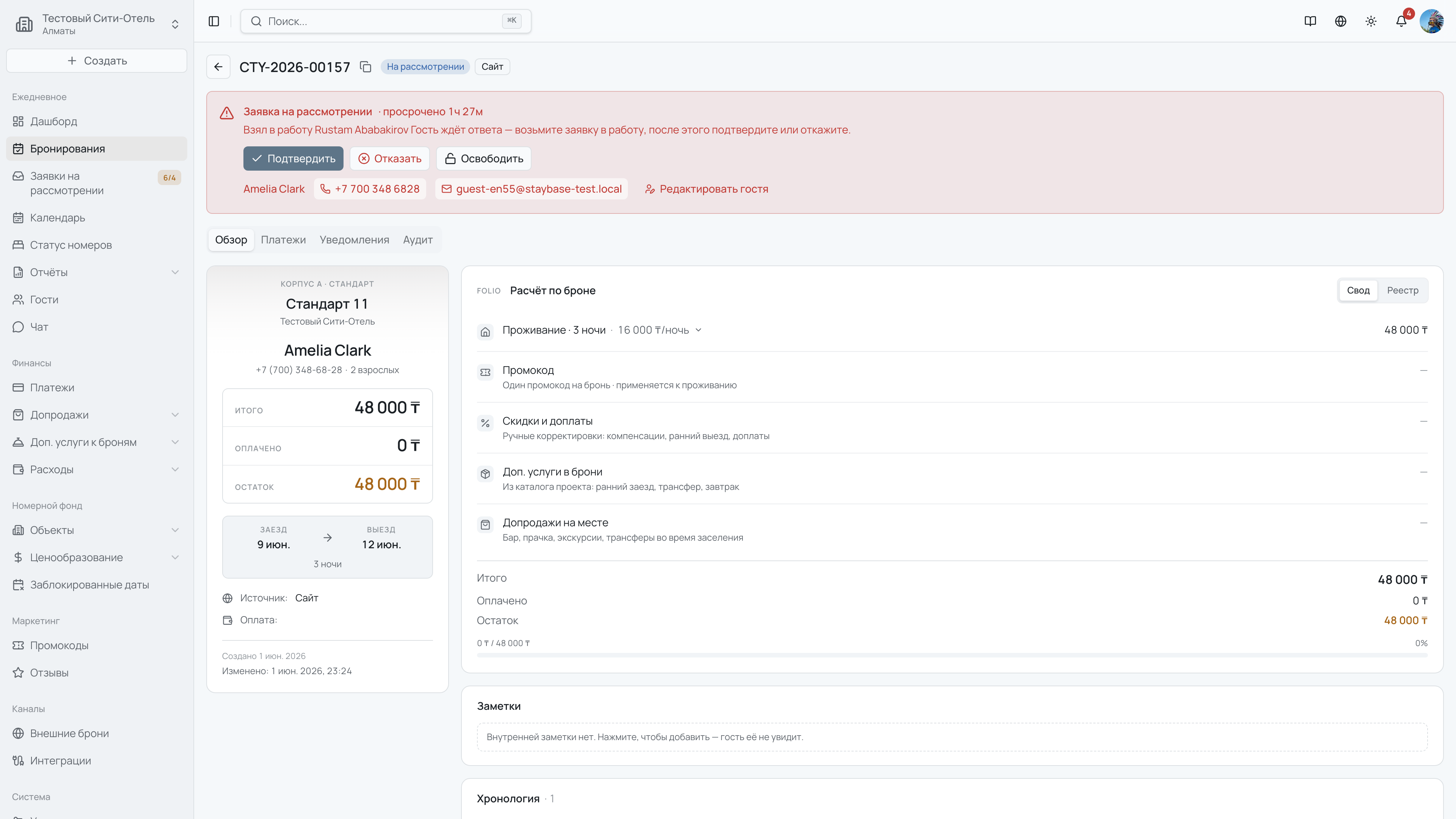The width and height of the screenshot is (1456, 819).
Task: Copy booking number CTY-2026-00157
Action: click(x=366, y=67)
